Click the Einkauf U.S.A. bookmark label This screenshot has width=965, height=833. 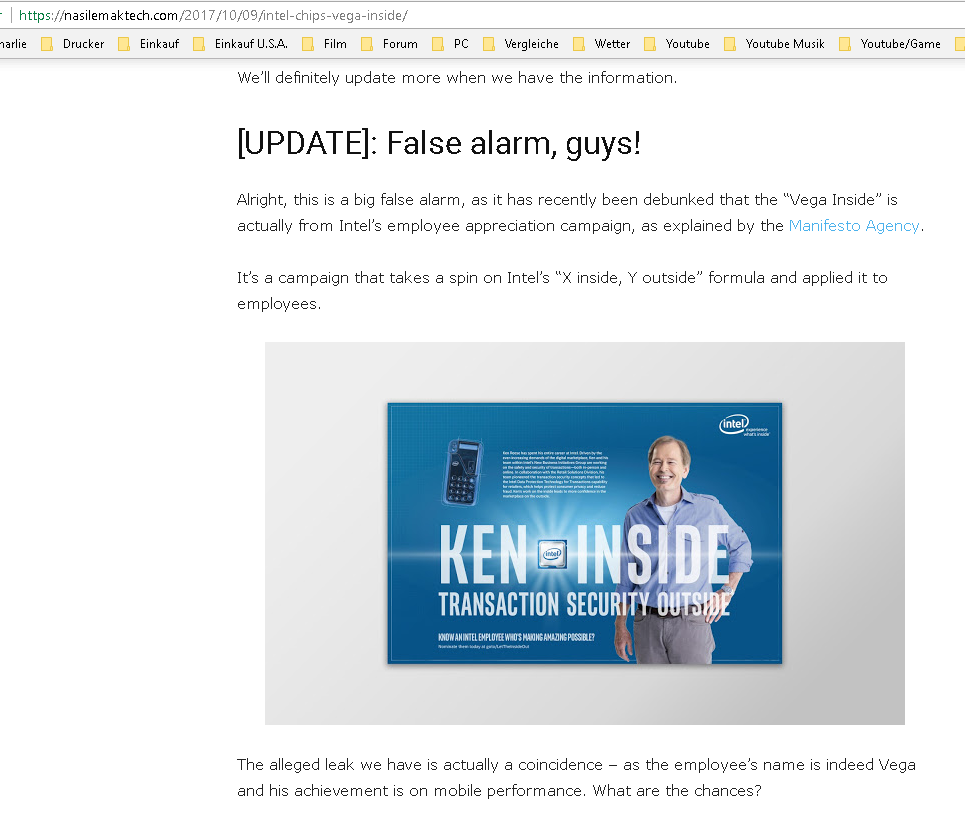pyautogui.click(x=251, y=44)
